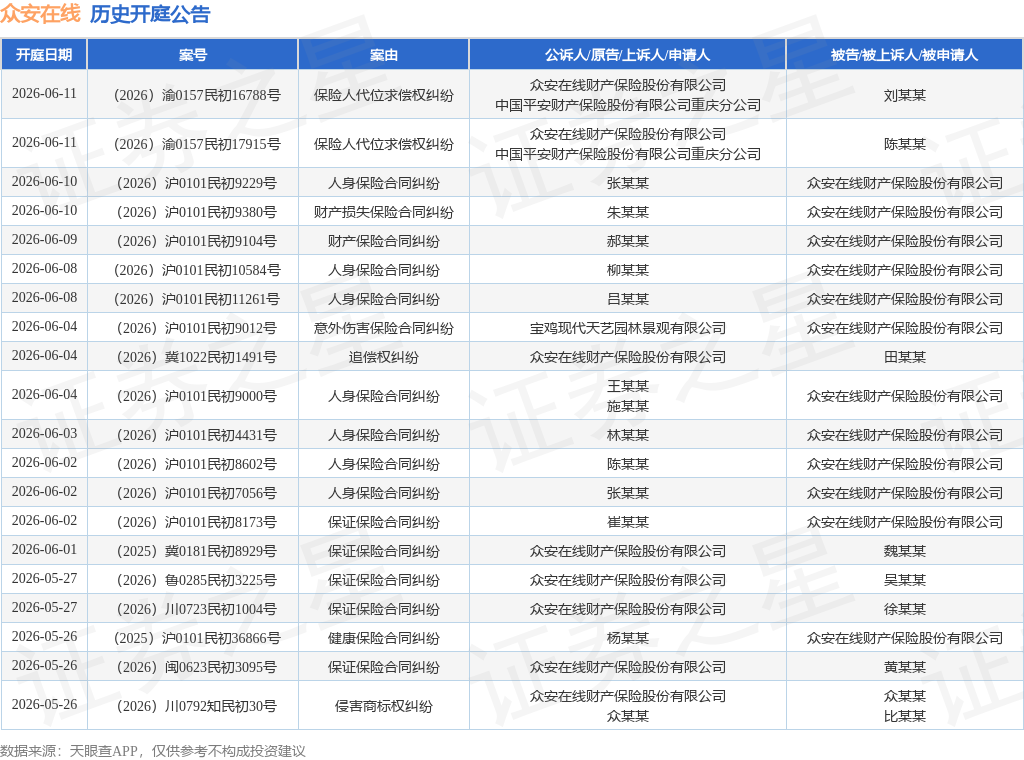The width and height of the screenshot is (1024, 760).
Task: Select case number 沪0101民初9104号
Action: [x=197, y=241]
